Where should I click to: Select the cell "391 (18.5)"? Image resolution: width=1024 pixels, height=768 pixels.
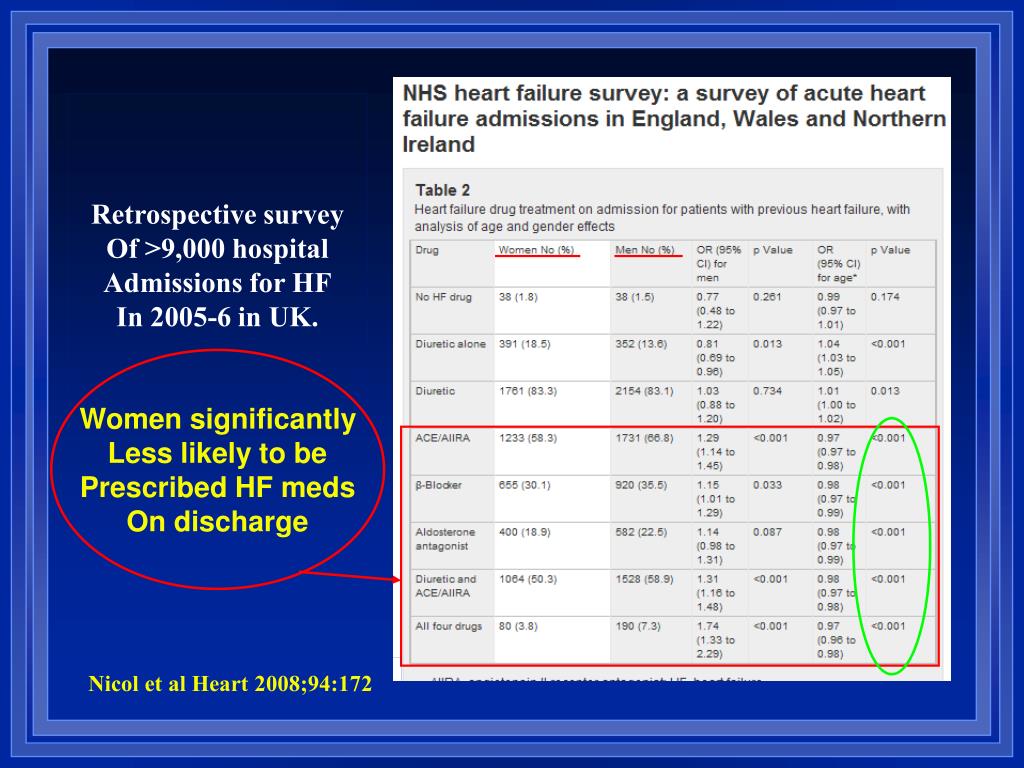pyautogui.click(x=524, y=344)
